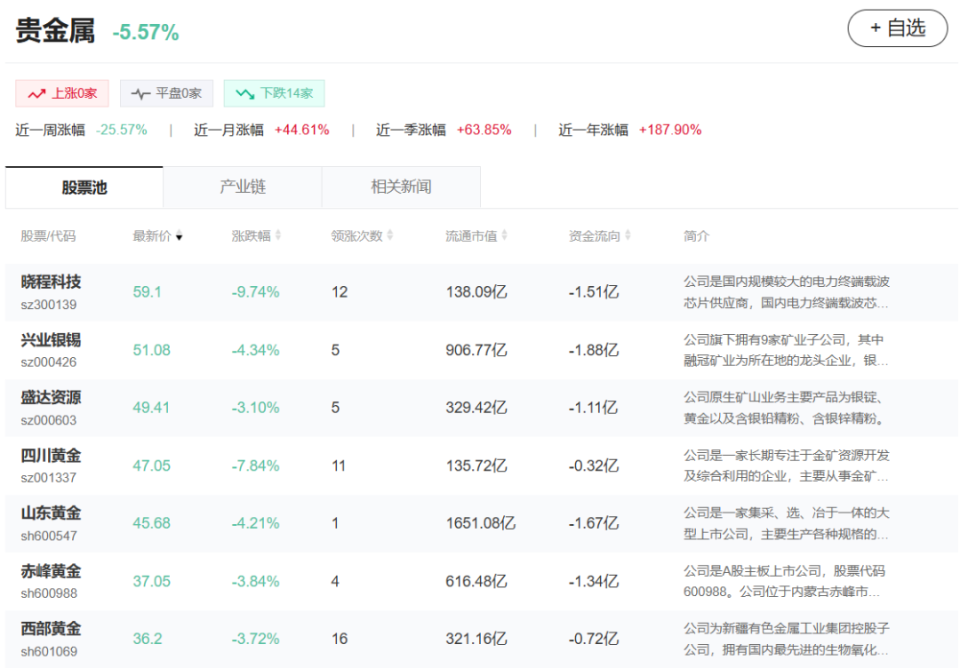Open the 相关新闻 tab

point(401,187)
